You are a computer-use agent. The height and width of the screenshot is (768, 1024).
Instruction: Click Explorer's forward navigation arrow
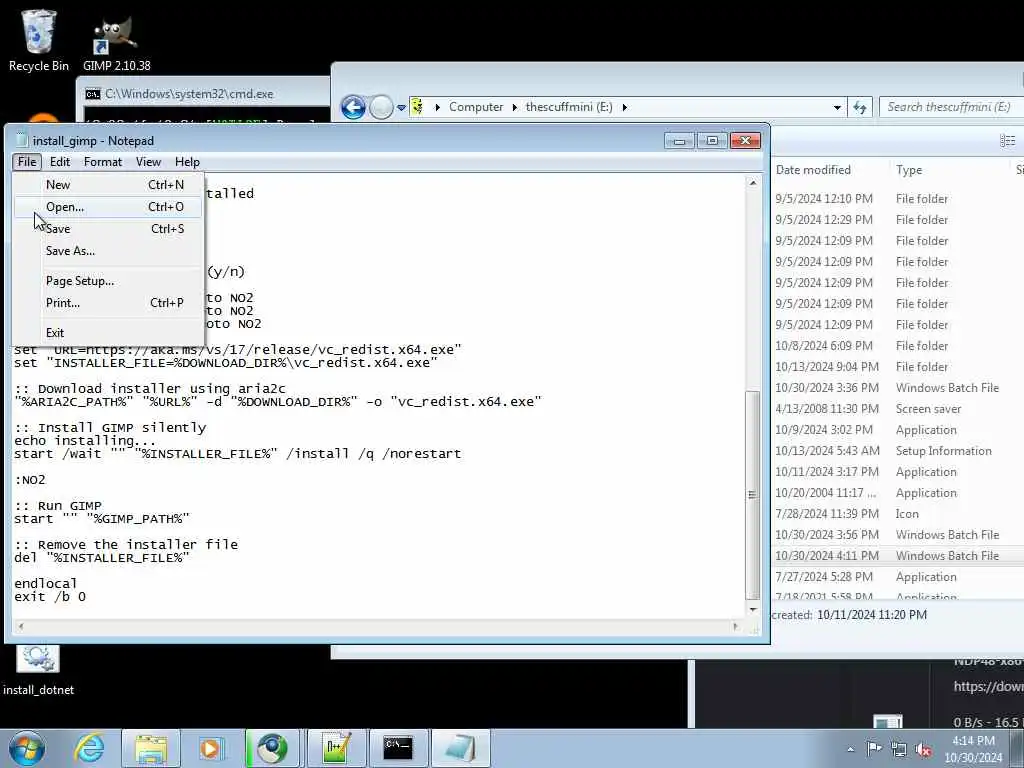click(381, 107)
